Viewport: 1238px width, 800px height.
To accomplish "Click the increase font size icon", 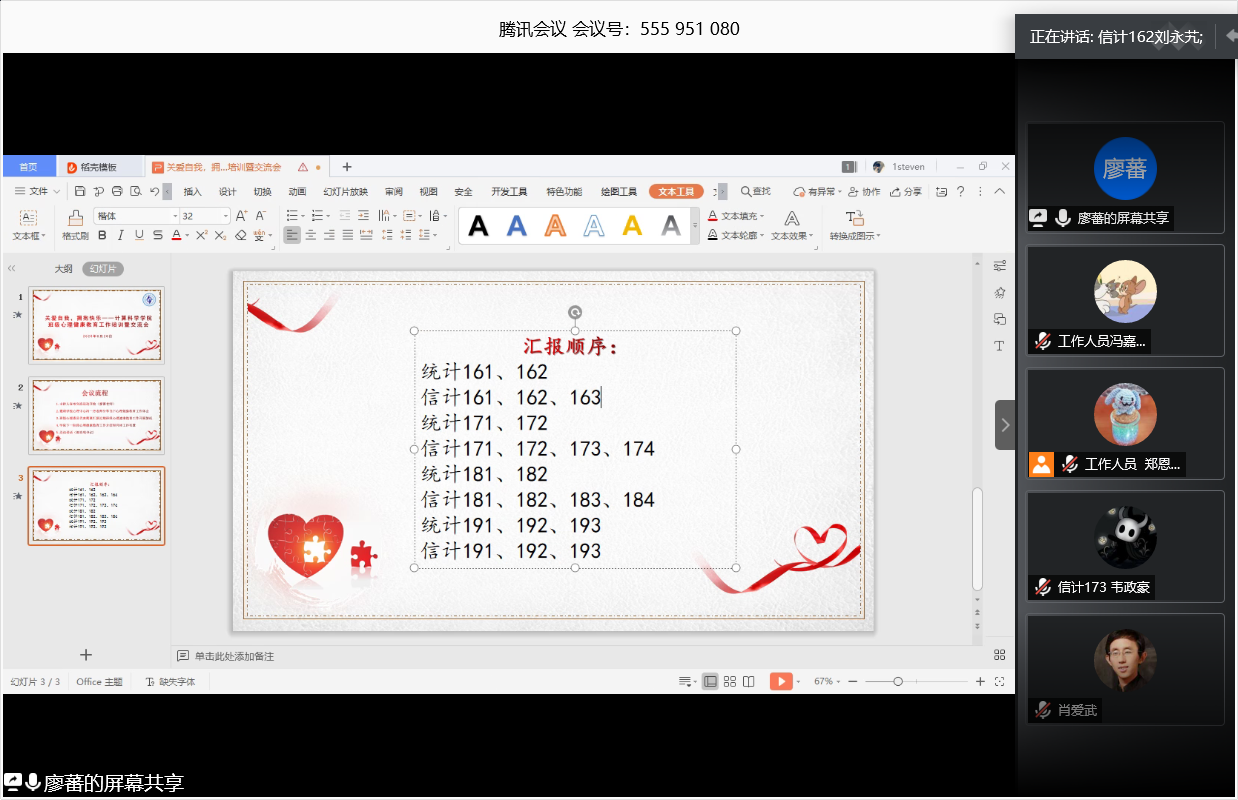I will pos(241,216).
